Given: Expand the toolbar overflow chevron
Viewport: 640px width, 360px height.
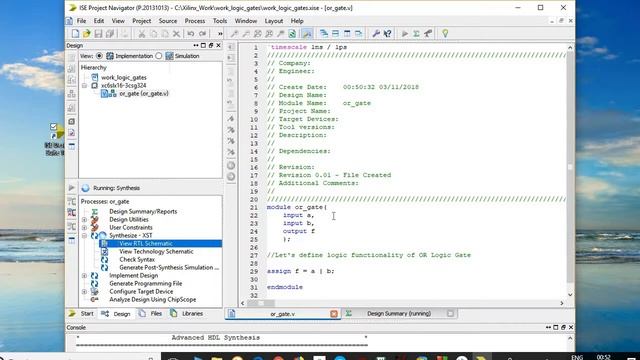Looking at the screenshot, I should click(220, 33).
